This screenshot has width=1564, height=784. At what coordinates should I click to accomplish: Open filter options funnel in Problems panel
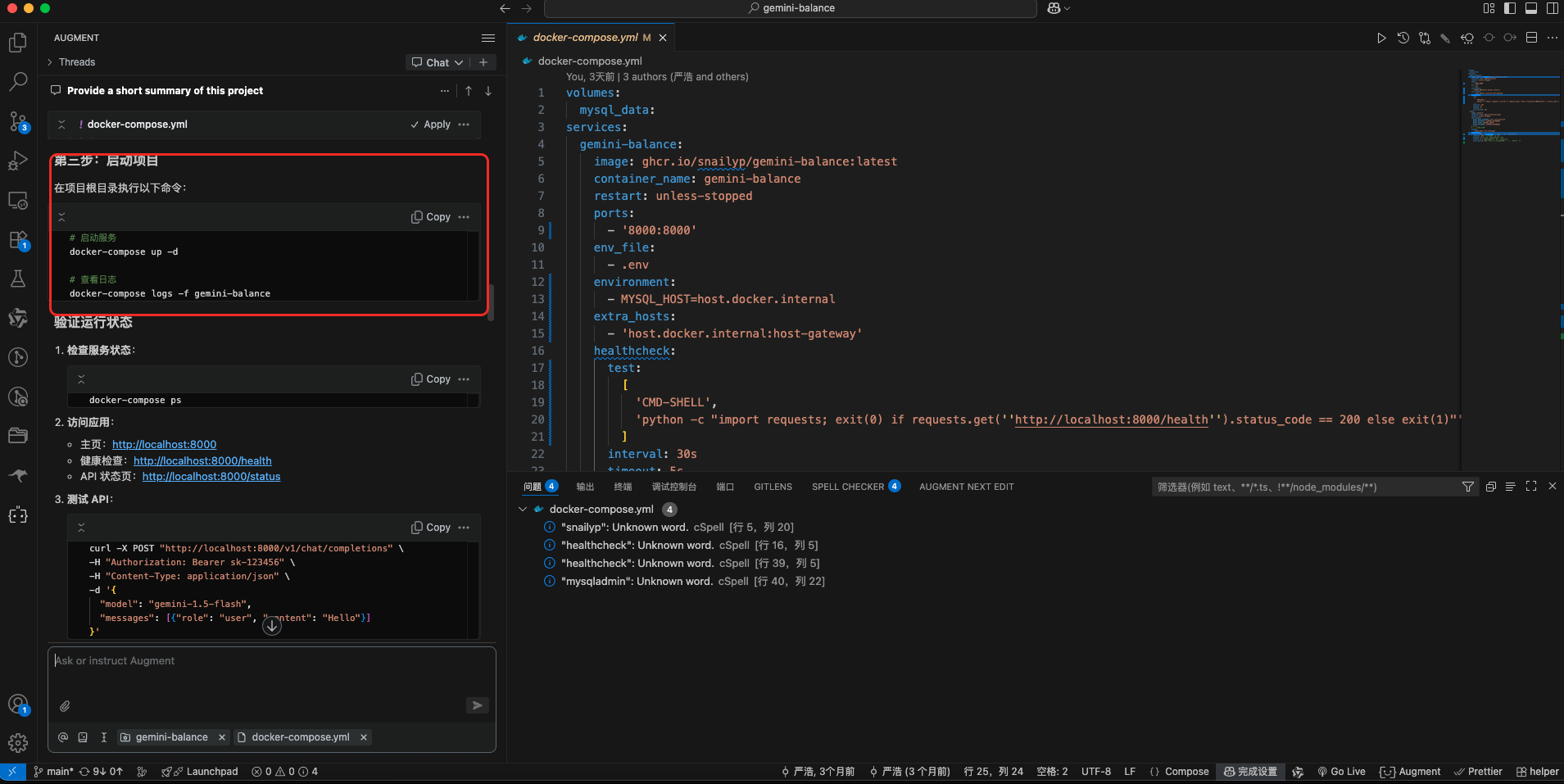(x=1468, y=487)
